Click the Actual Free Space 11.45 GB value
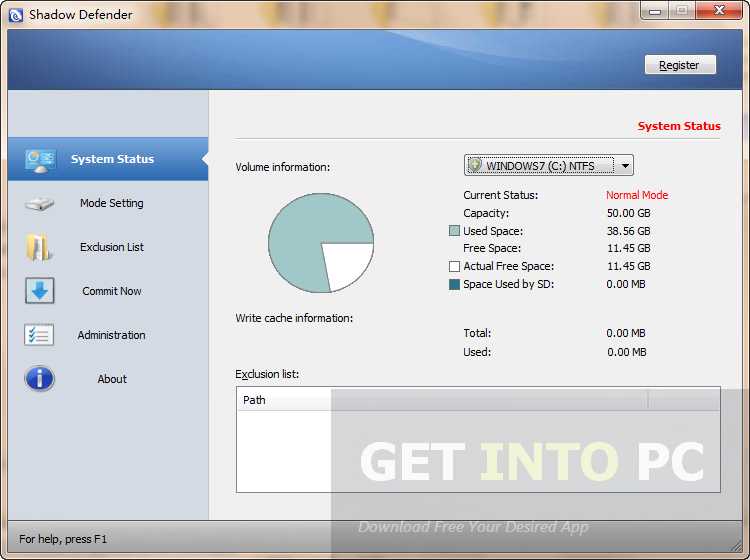 (629, 266)
